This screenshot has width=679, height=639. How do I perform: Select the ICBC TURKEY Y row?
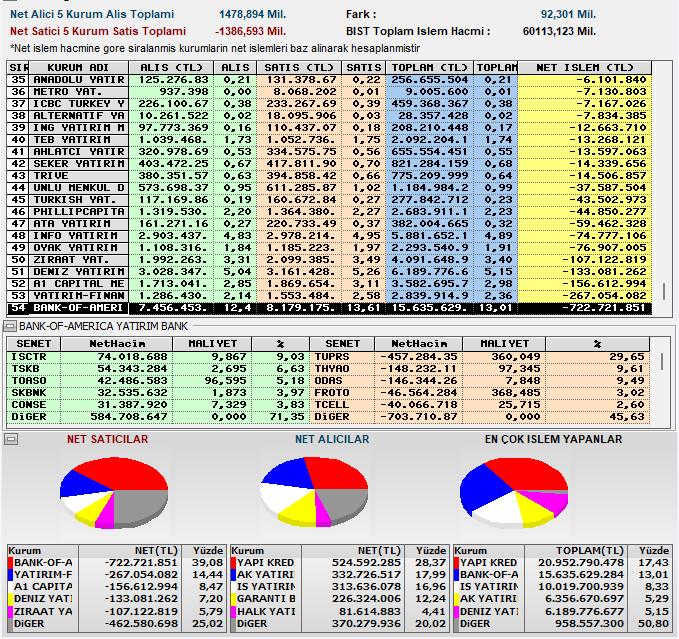pos(329,104)
